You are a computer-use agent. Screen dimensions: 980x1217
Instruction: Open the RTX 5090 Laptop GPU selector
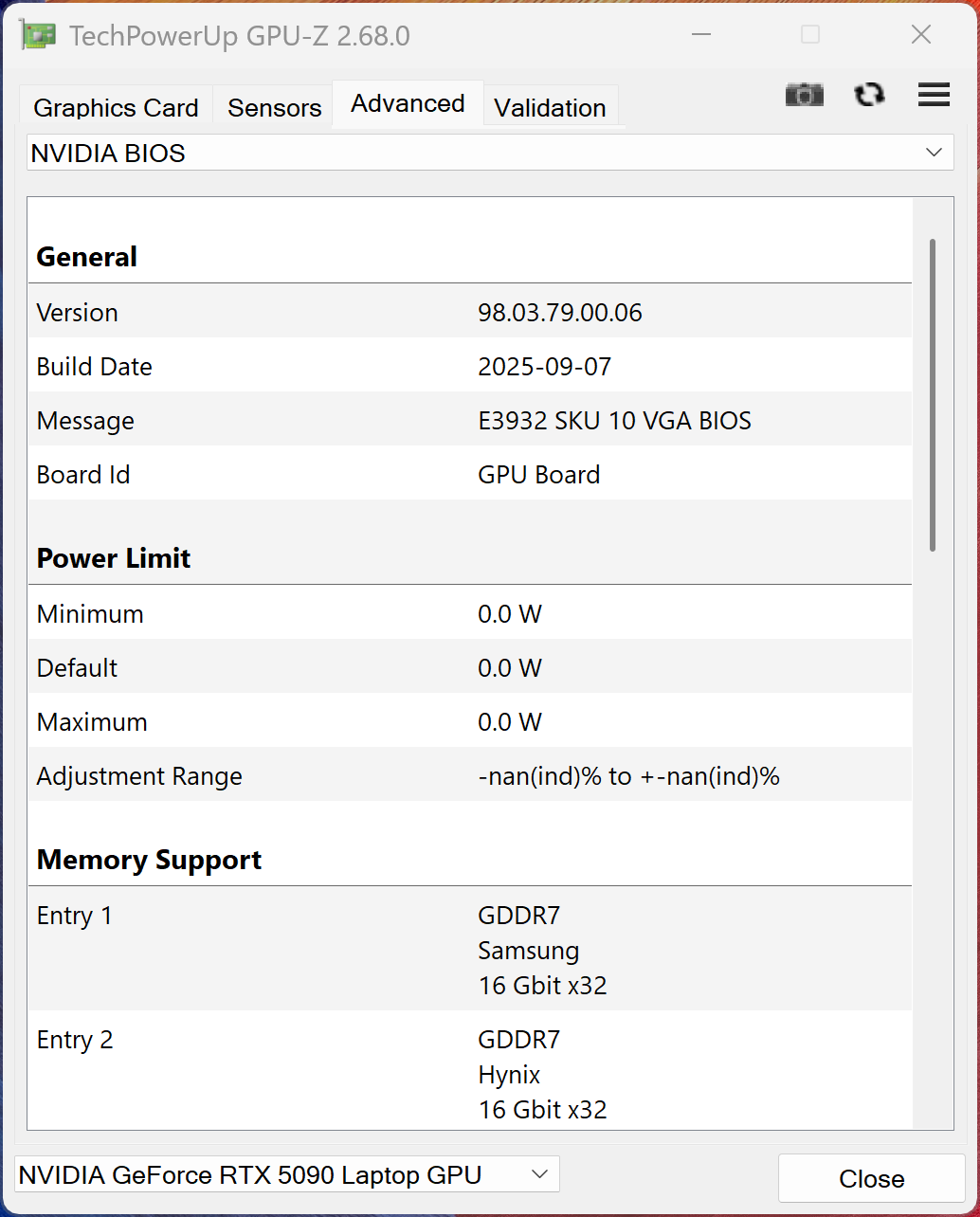(286, 1174)
